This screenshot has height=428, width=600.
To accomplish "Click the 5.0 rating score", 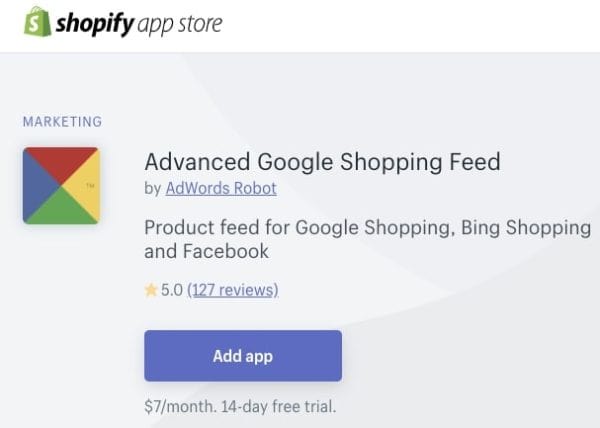I will pyautogui.click(x=171, y=290).
